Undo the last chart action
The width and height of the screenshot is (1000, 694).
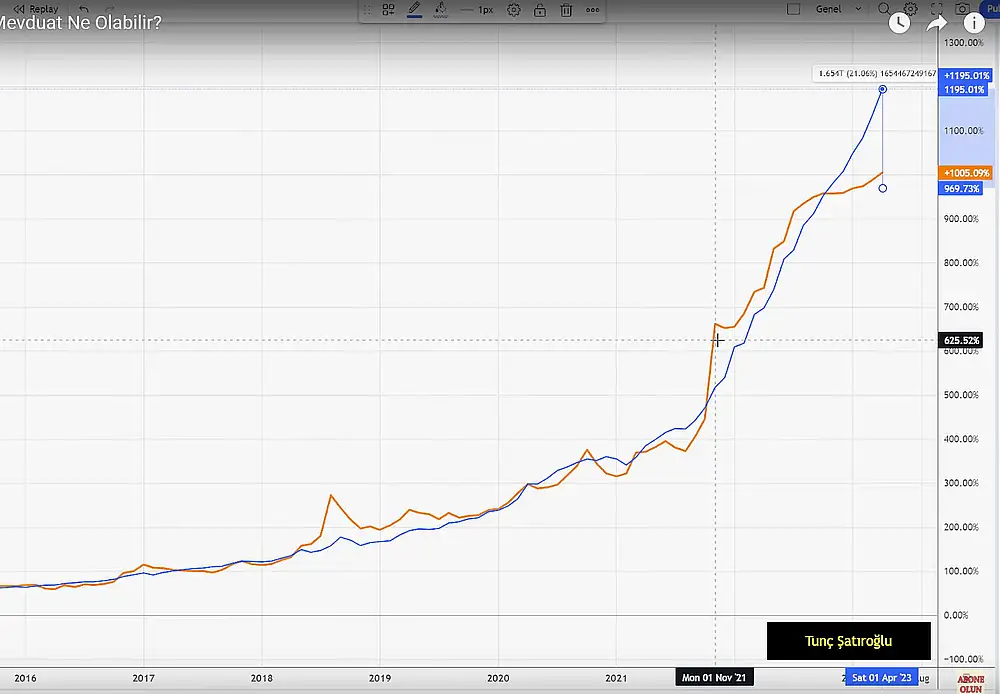84,9
